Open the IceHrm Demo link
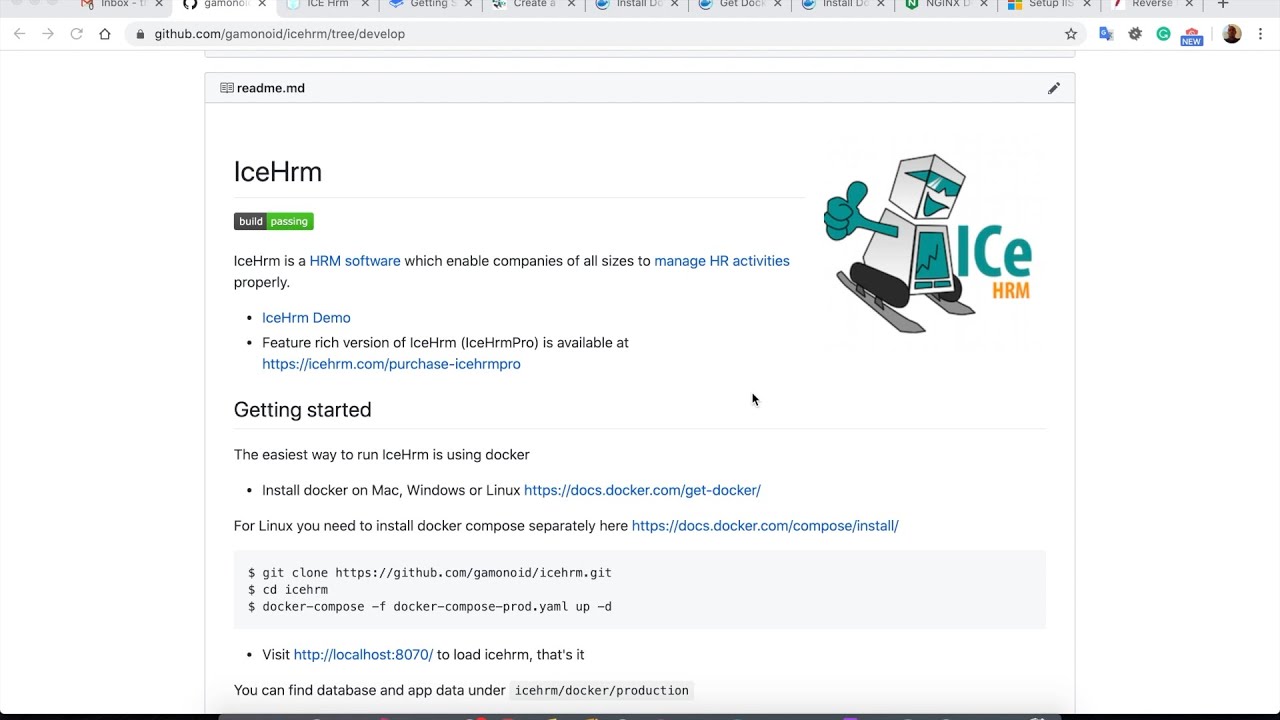 tap(306, 318)
